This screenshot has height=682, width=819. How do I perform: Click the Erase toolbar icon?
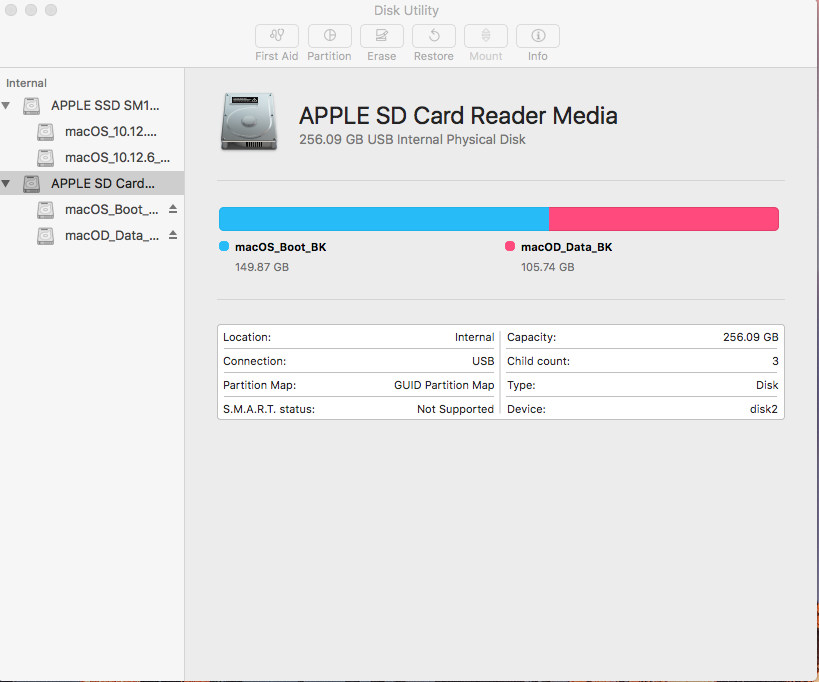coord(382,36)
